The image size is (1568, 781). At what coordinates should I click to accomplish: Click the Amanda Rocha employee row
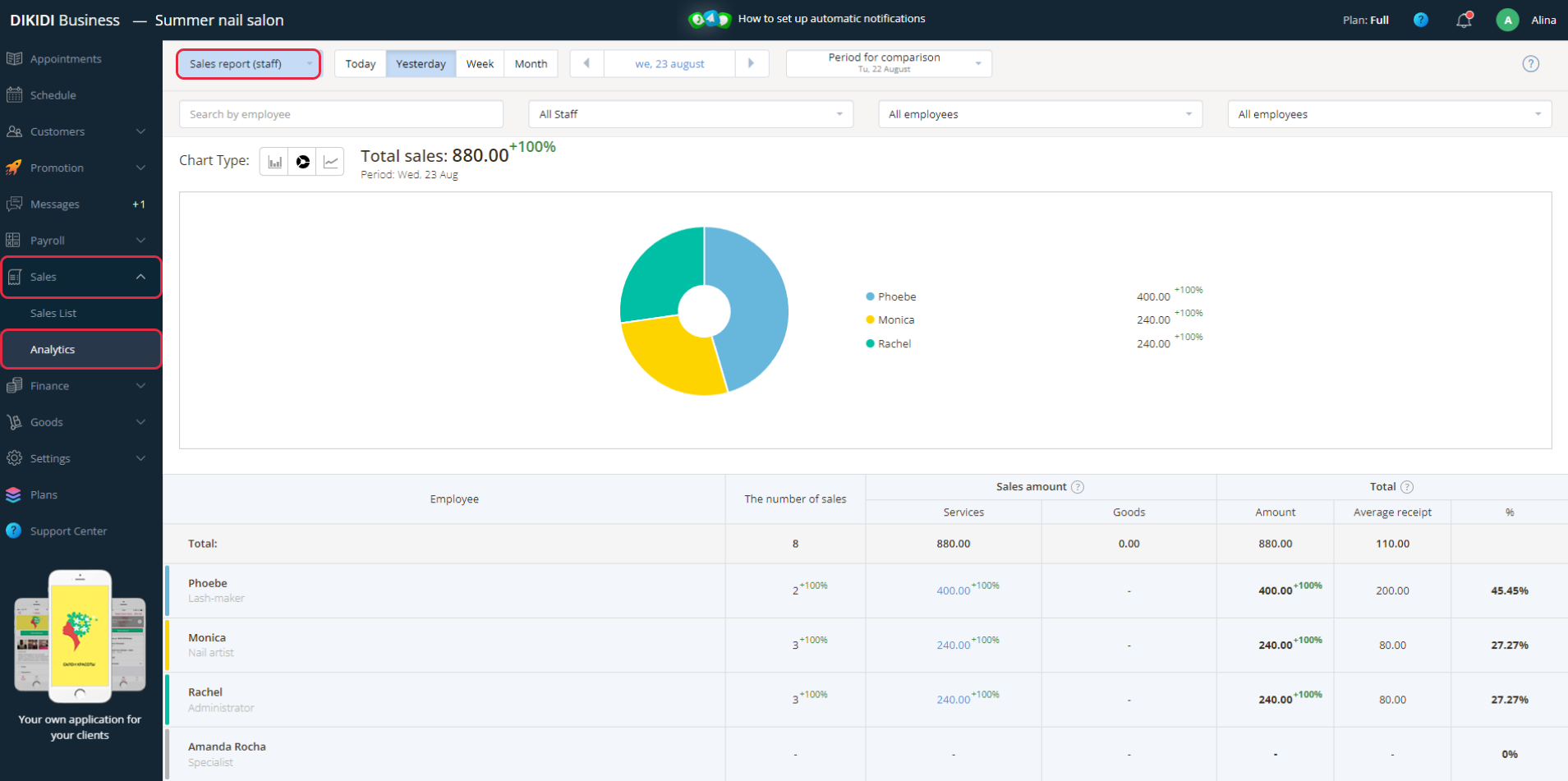pos(866,754)
